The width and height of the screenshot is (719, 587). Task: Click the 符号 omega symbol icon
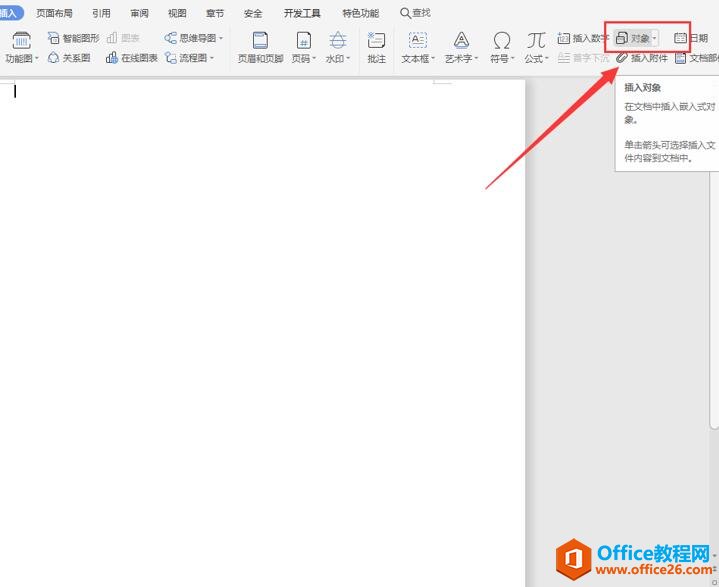(x=502, y=41)
